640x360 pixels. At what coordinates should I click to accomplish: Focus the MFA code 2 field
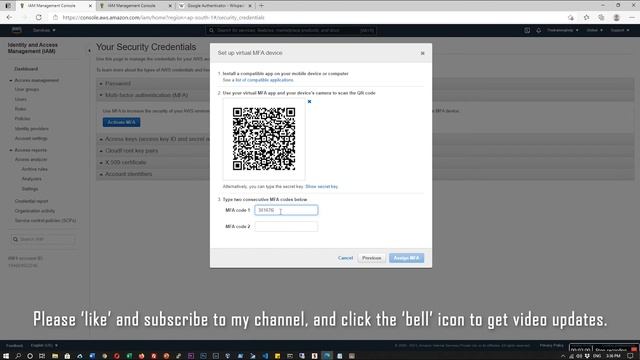pos(286,227)
